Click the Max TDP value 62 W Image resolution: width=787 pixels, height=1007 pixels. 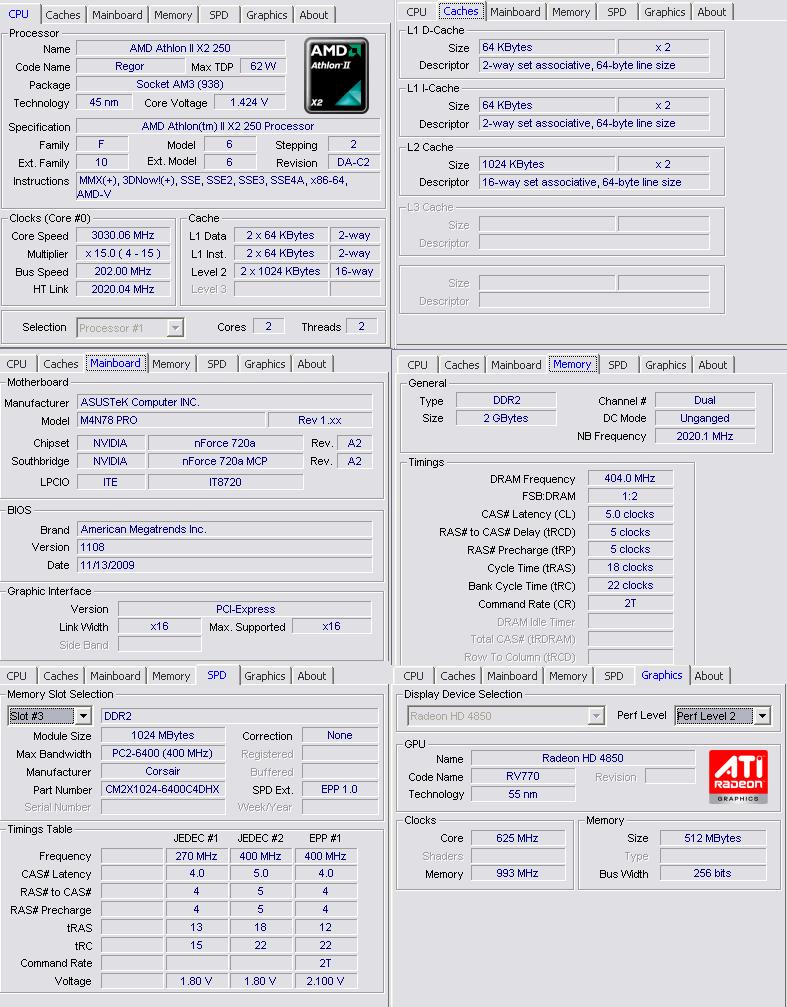tap(263, 66)
